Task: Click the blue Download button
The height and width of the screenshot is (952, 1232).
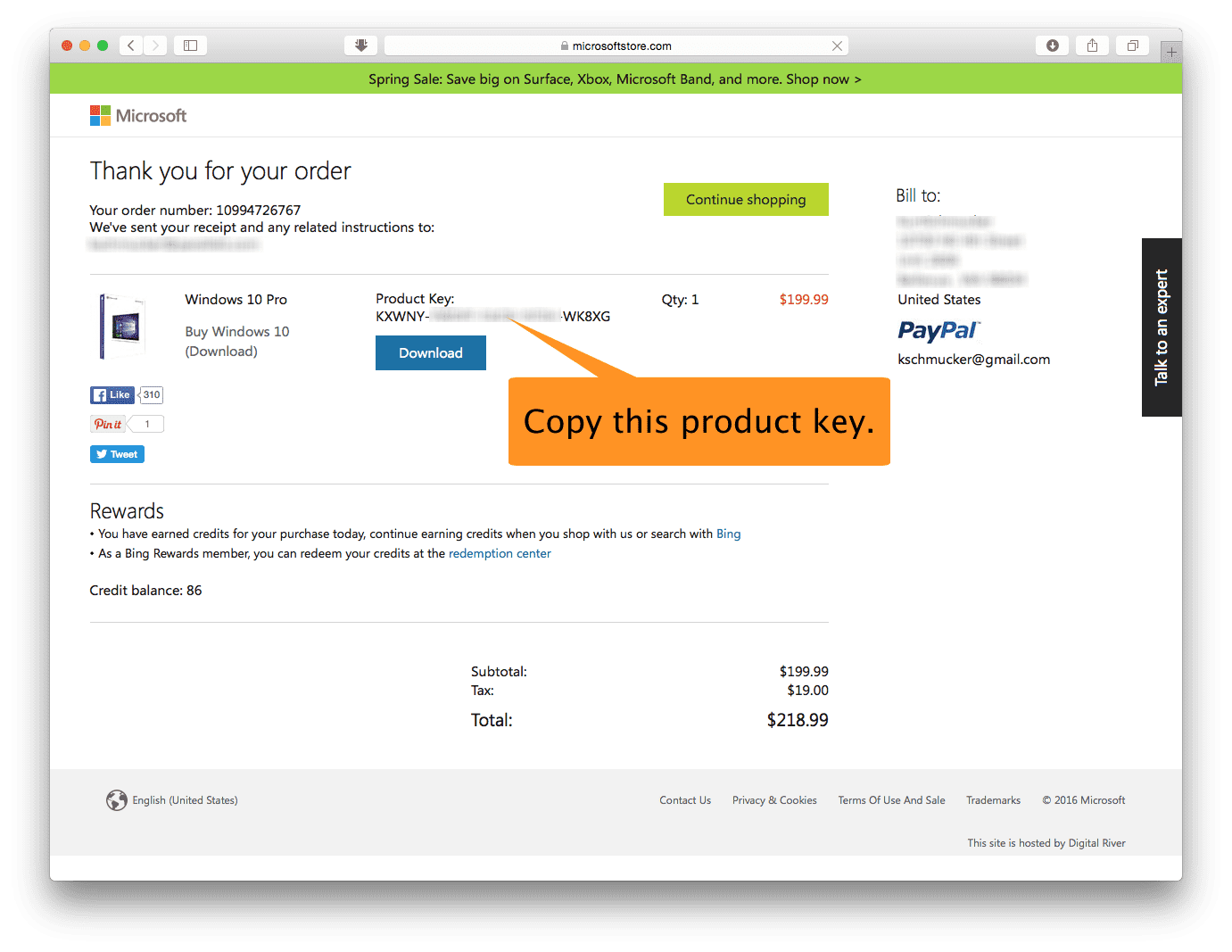Action: click(x=431, y=352)
